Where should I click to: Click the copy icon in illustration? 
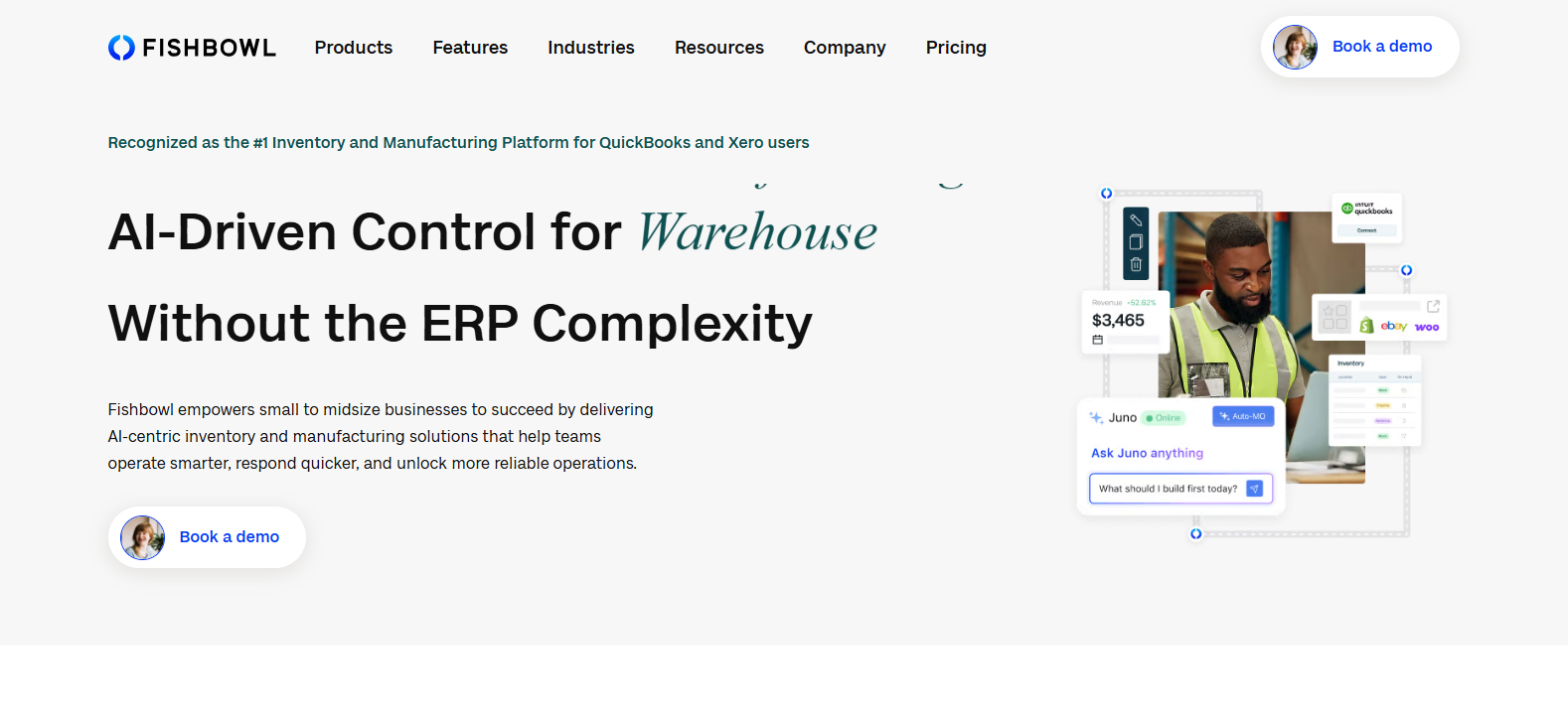point(1136,242)
